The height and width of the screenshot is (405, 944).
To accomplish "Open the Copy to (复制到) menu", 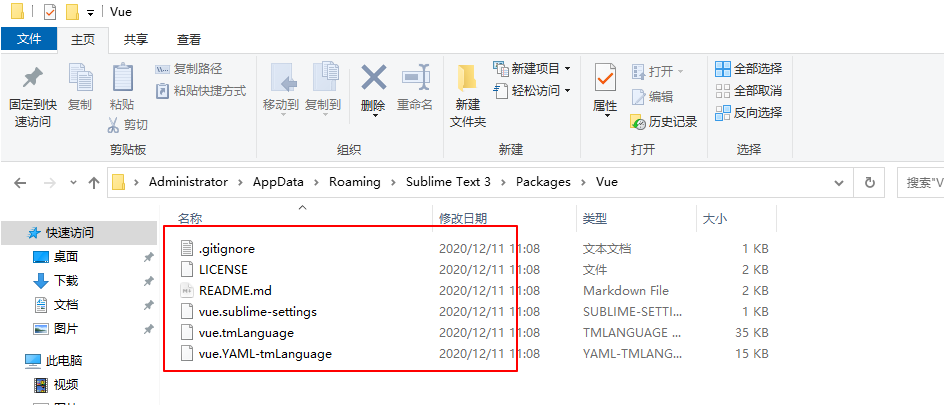I will [323, 90].
